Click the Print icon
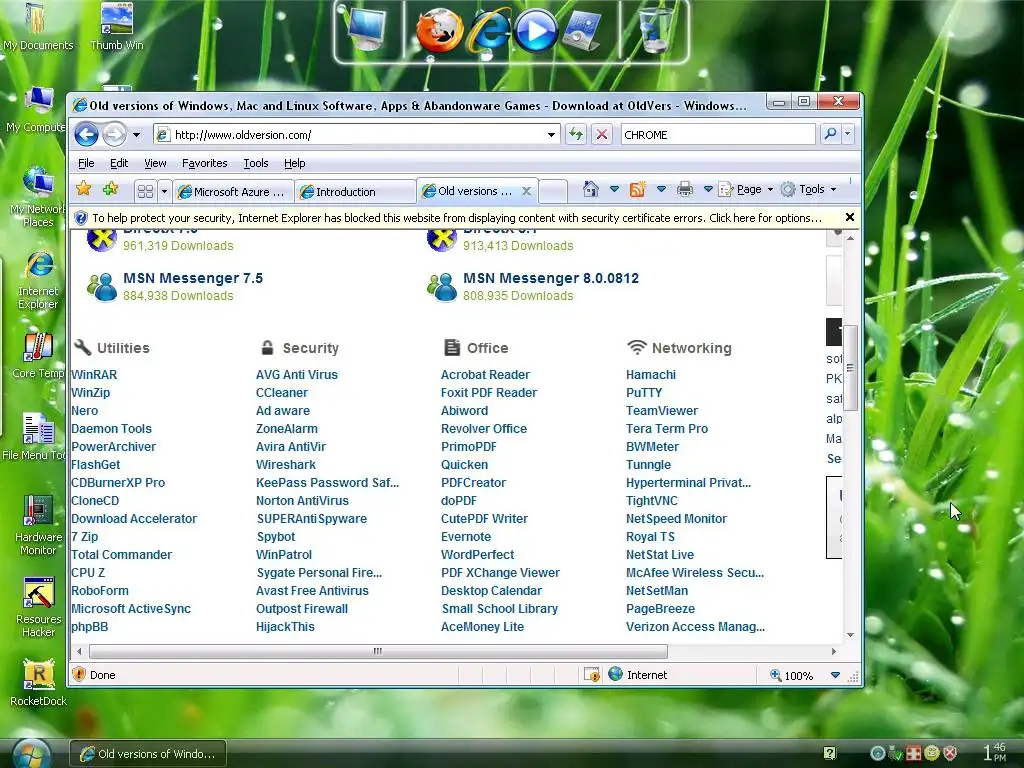Screen dimensions: 1024x768 pyautogui.click(x=684, y=189)
